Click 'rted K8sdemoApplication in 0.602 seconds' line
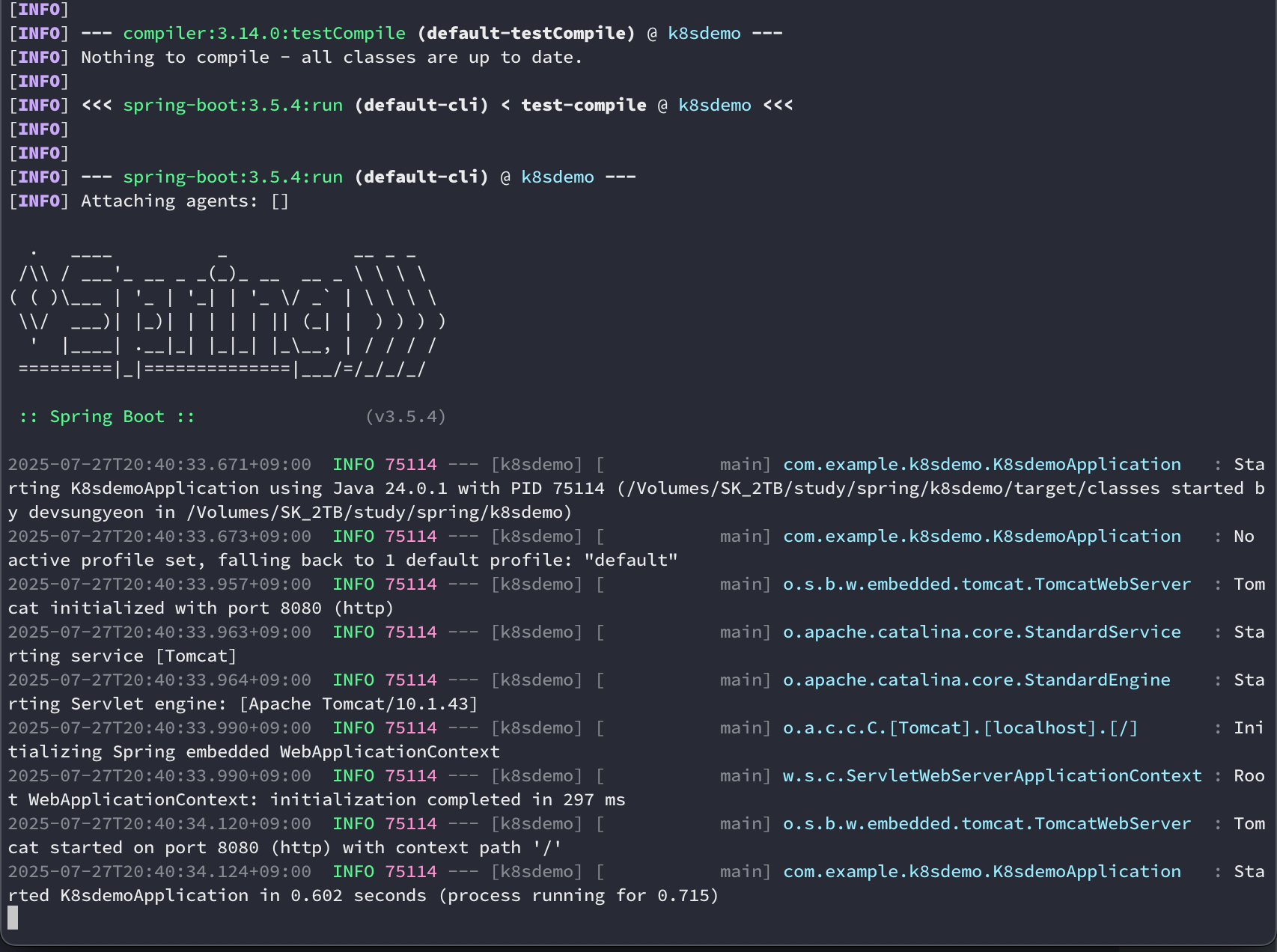This screenshot has width=1277, height=952. [363, 896]
